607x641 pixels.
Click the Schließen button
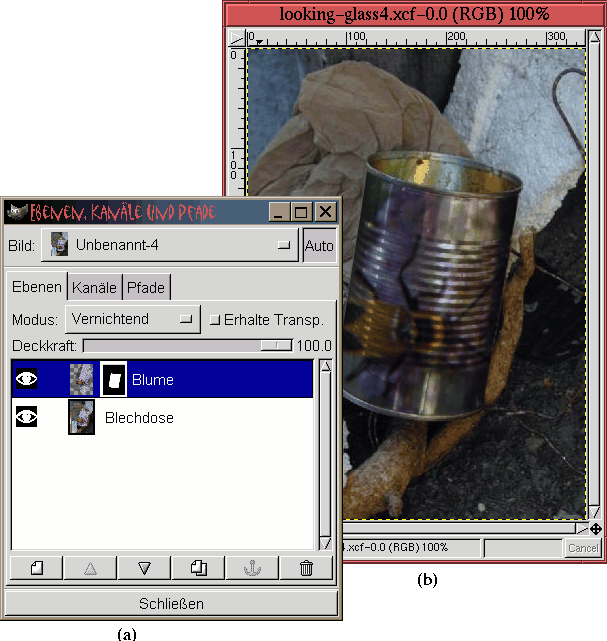[x=170, y=603]
